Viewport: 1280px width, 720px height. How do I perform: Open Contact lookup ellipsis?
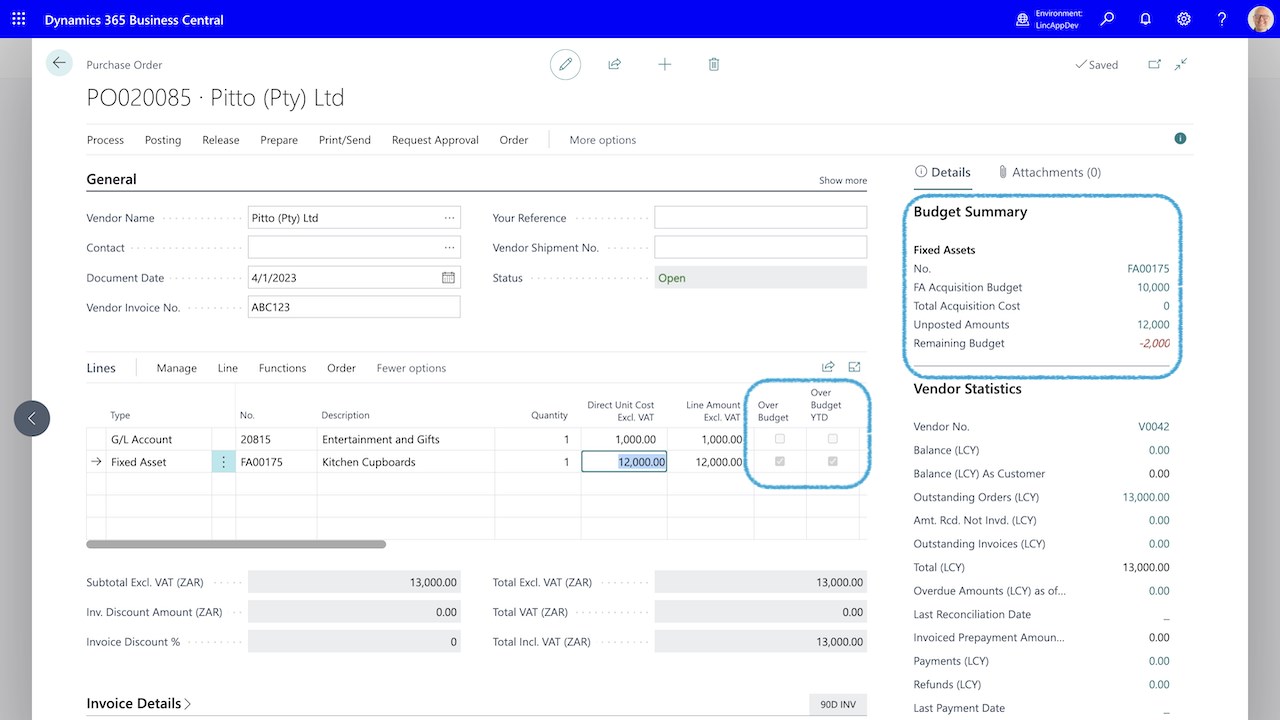tap(449, 248)
